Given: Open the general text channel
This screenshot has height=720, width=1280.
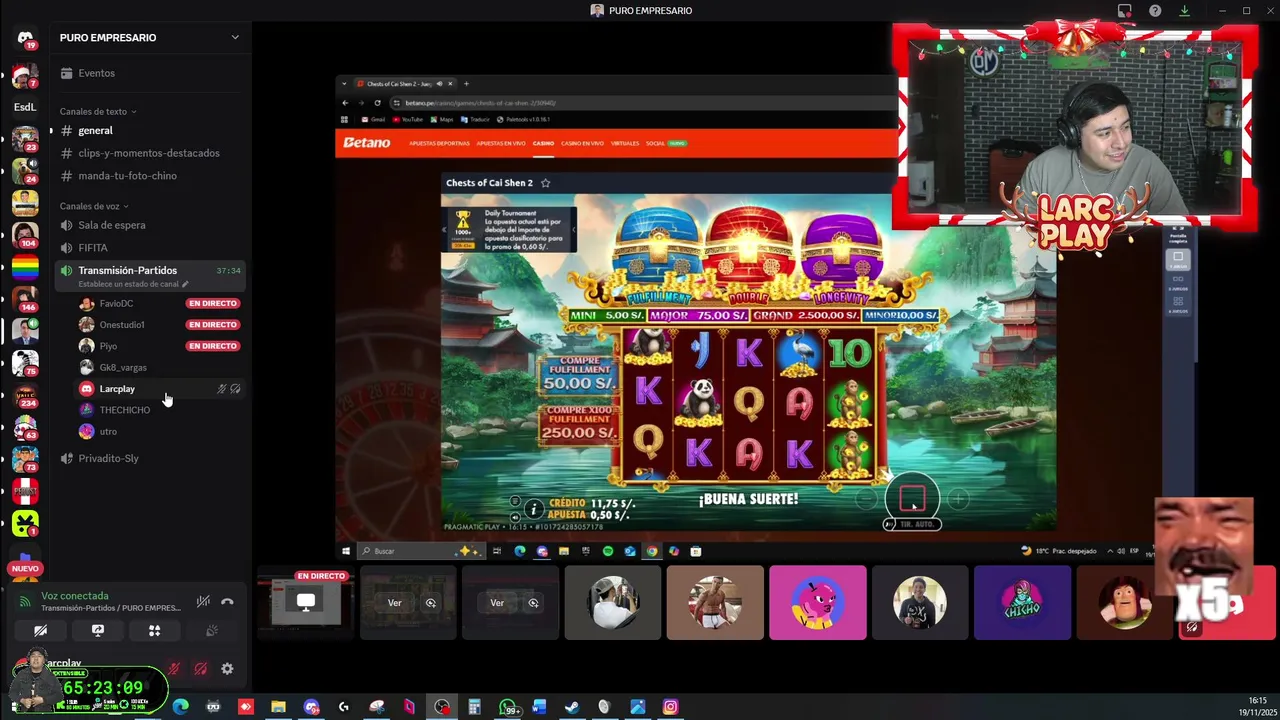Looking at the screenshot, I should click(95, 131).
